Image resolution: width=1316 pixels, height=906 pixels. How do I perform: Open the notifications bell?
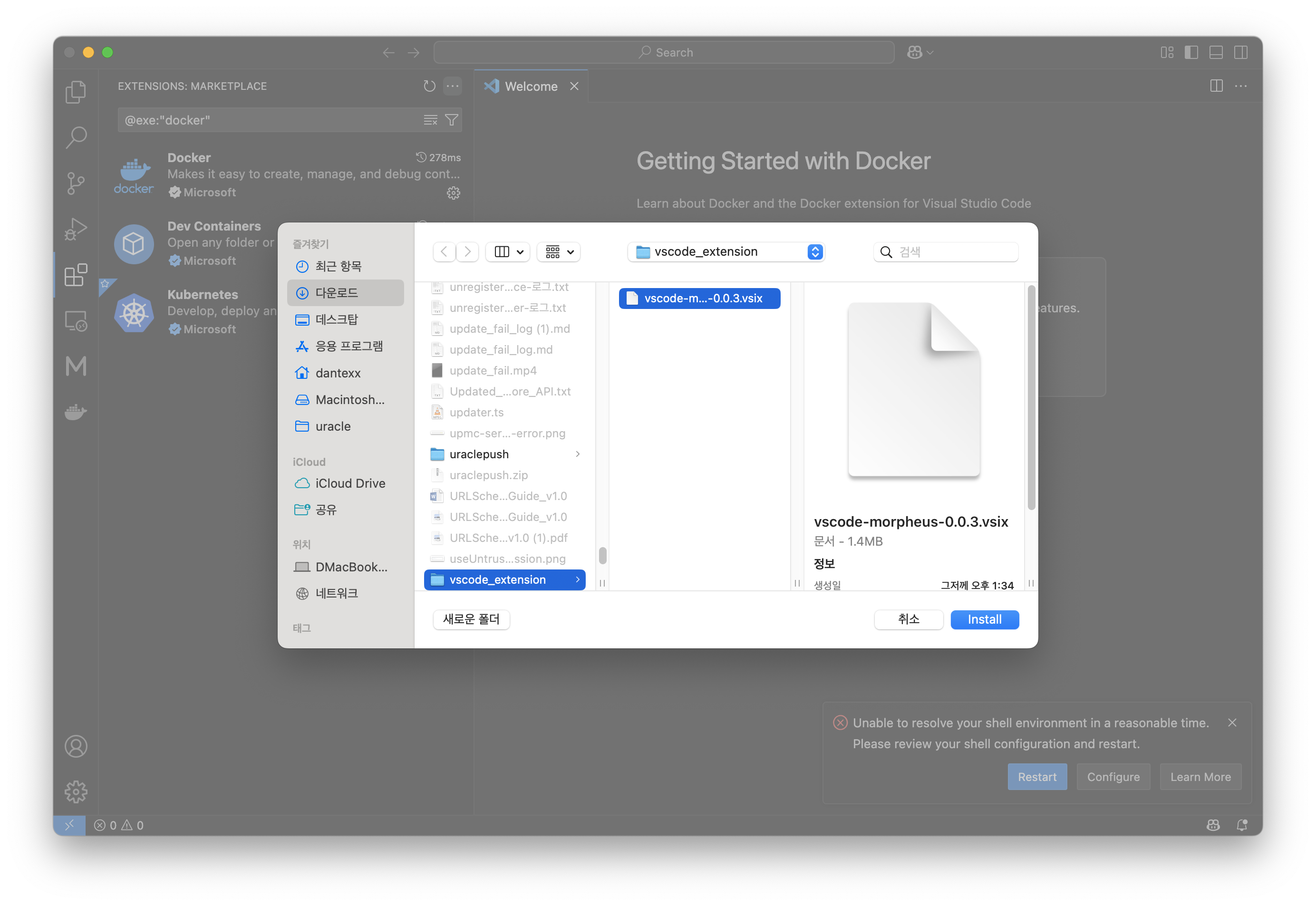coord(1242,825)
